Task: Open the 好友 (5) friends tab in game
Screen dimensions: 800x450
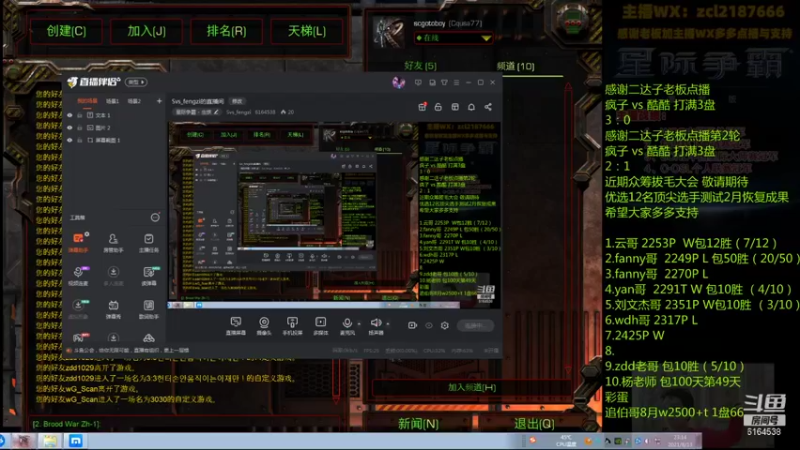Action: point(420,66)
